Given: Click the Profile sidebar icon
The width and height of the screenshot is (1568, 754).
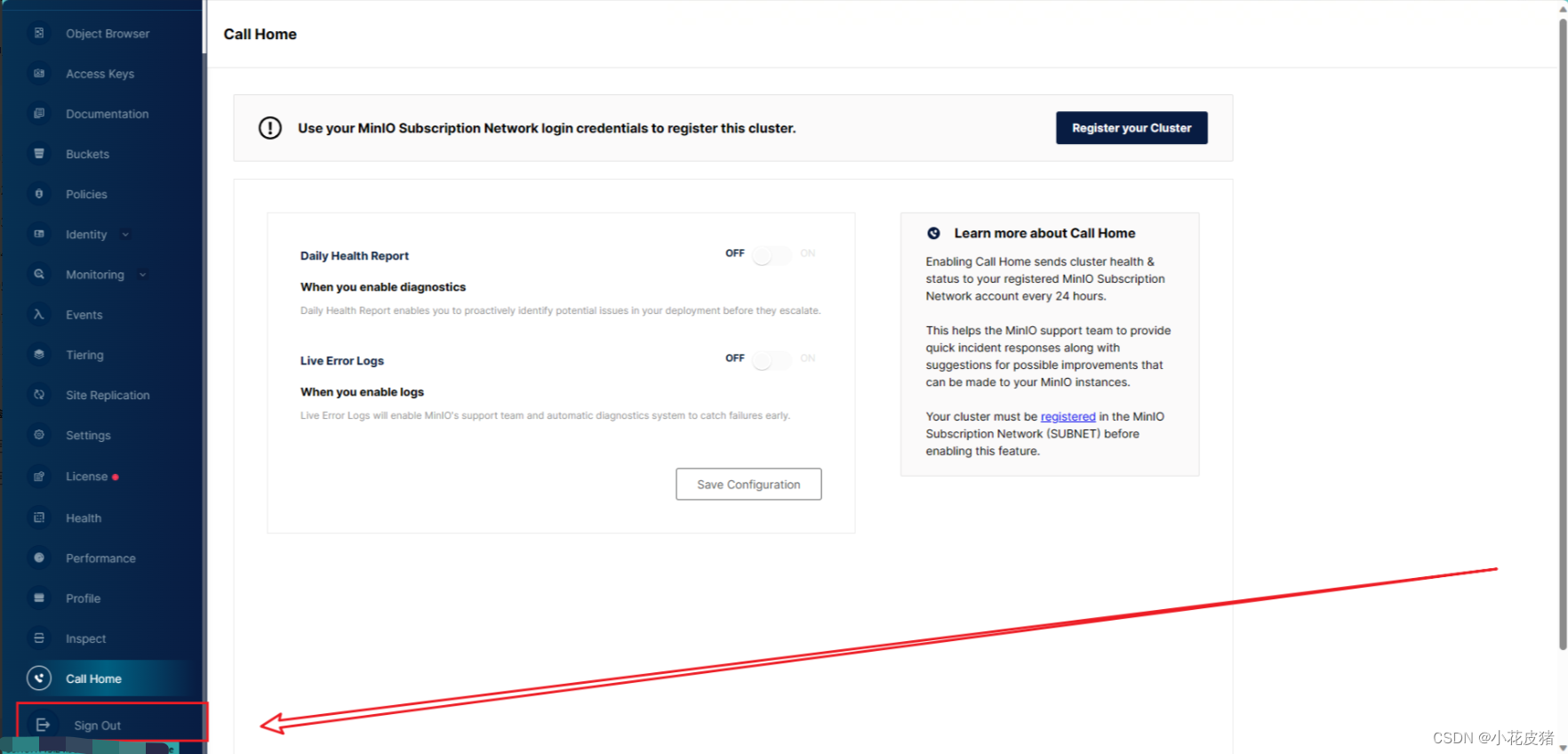Looking at the screenshot, I should pos(39,598).
